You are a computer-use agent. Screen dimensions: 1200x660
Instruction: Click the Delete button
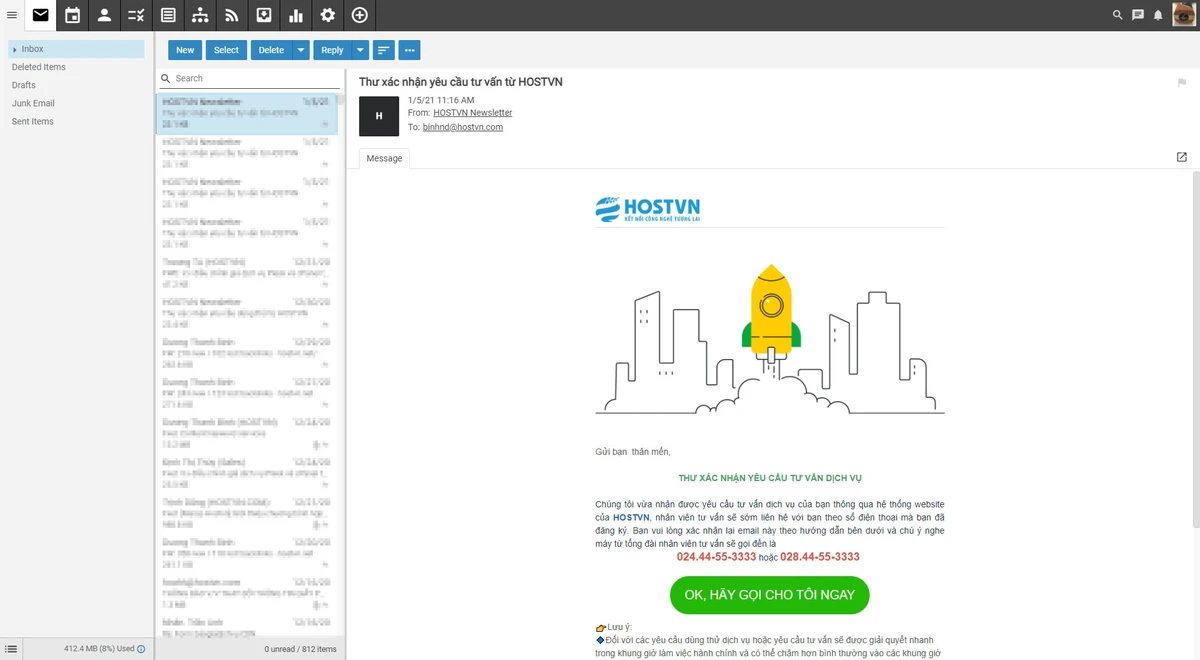[271, 50]
